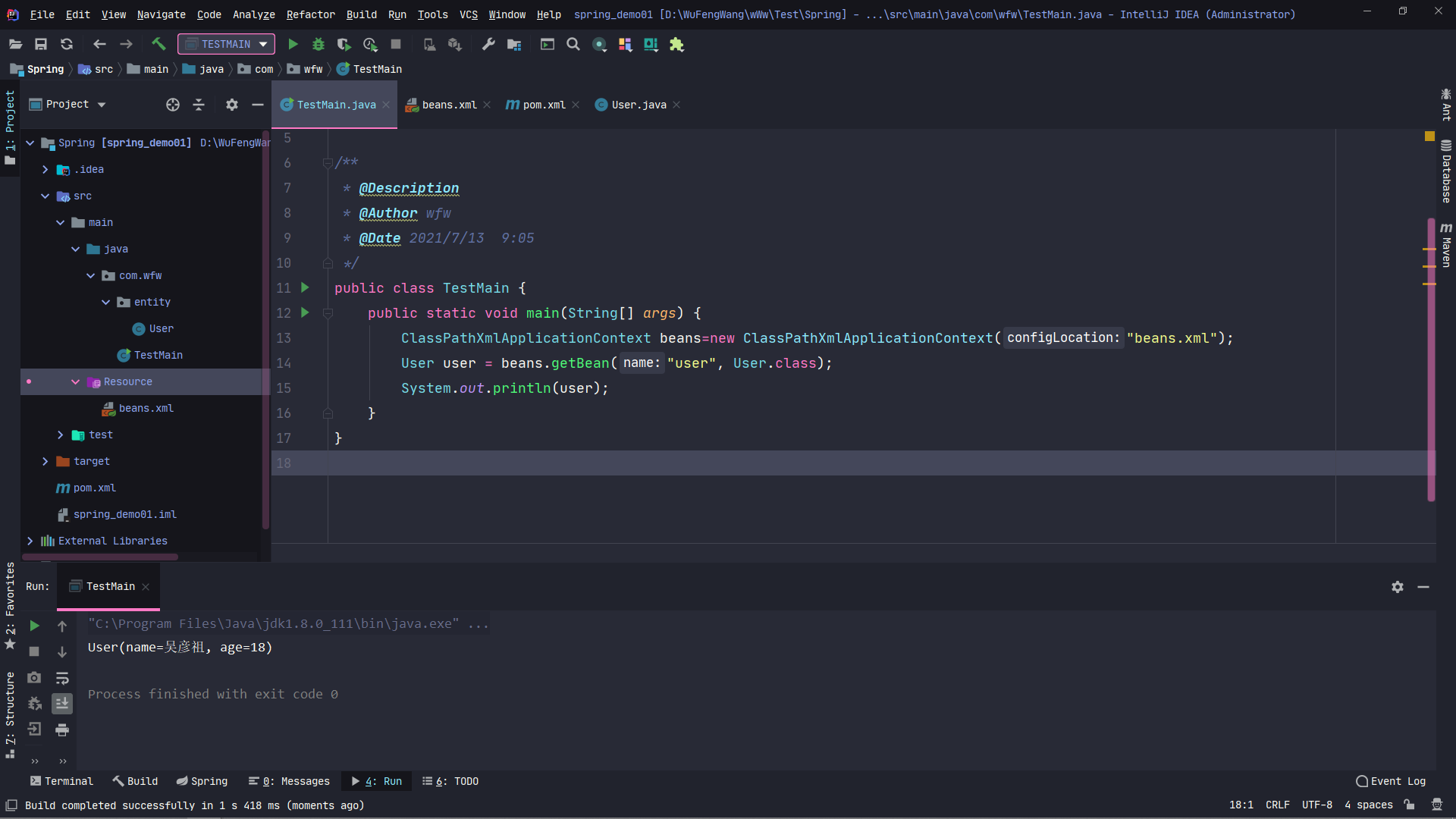Viewport: 1456px width, 819px height.
Task: Open the Database side panel
Action: 1446,171
